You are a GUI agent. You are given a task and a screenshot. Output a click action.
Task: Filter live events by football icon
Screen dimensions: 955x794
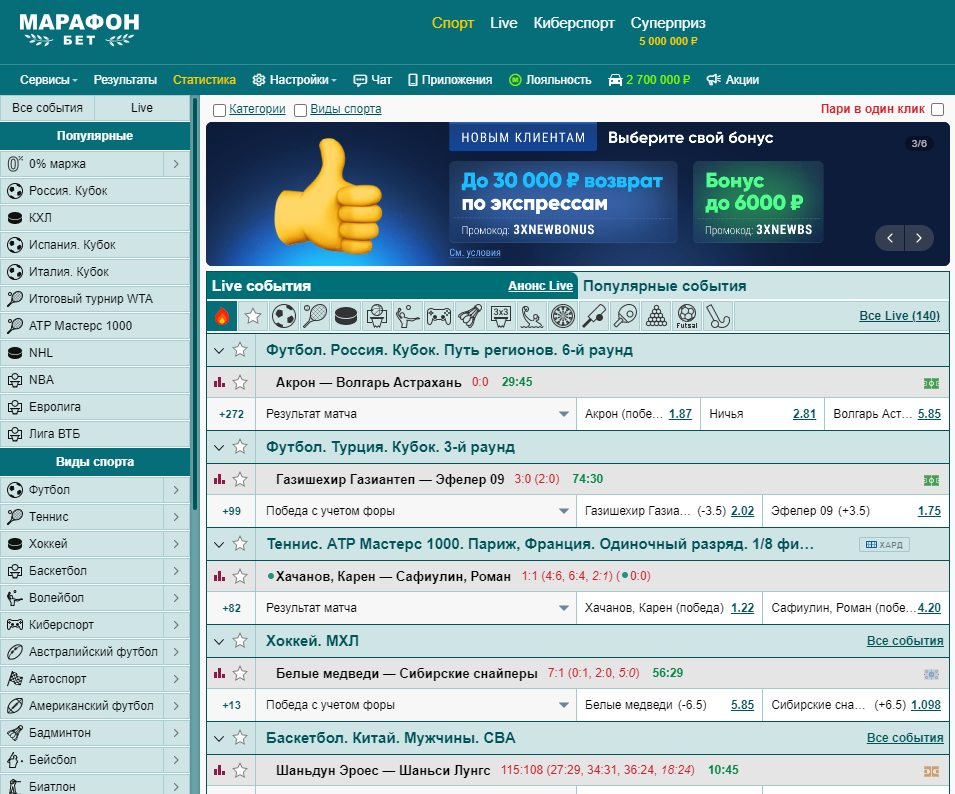(284, 316)
